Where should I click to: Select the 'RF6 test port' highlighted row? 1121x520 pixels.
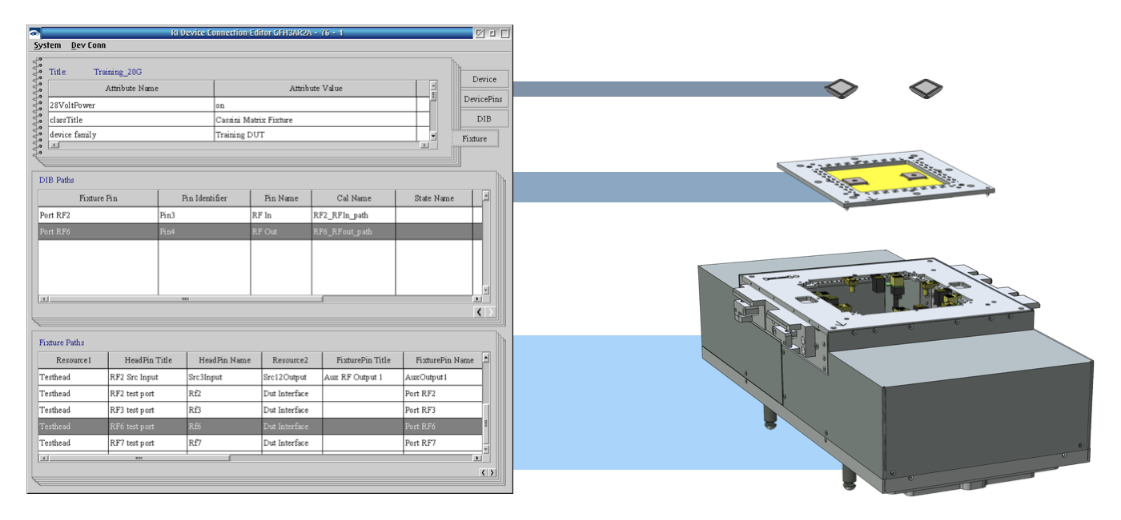[x=260, y=426]
